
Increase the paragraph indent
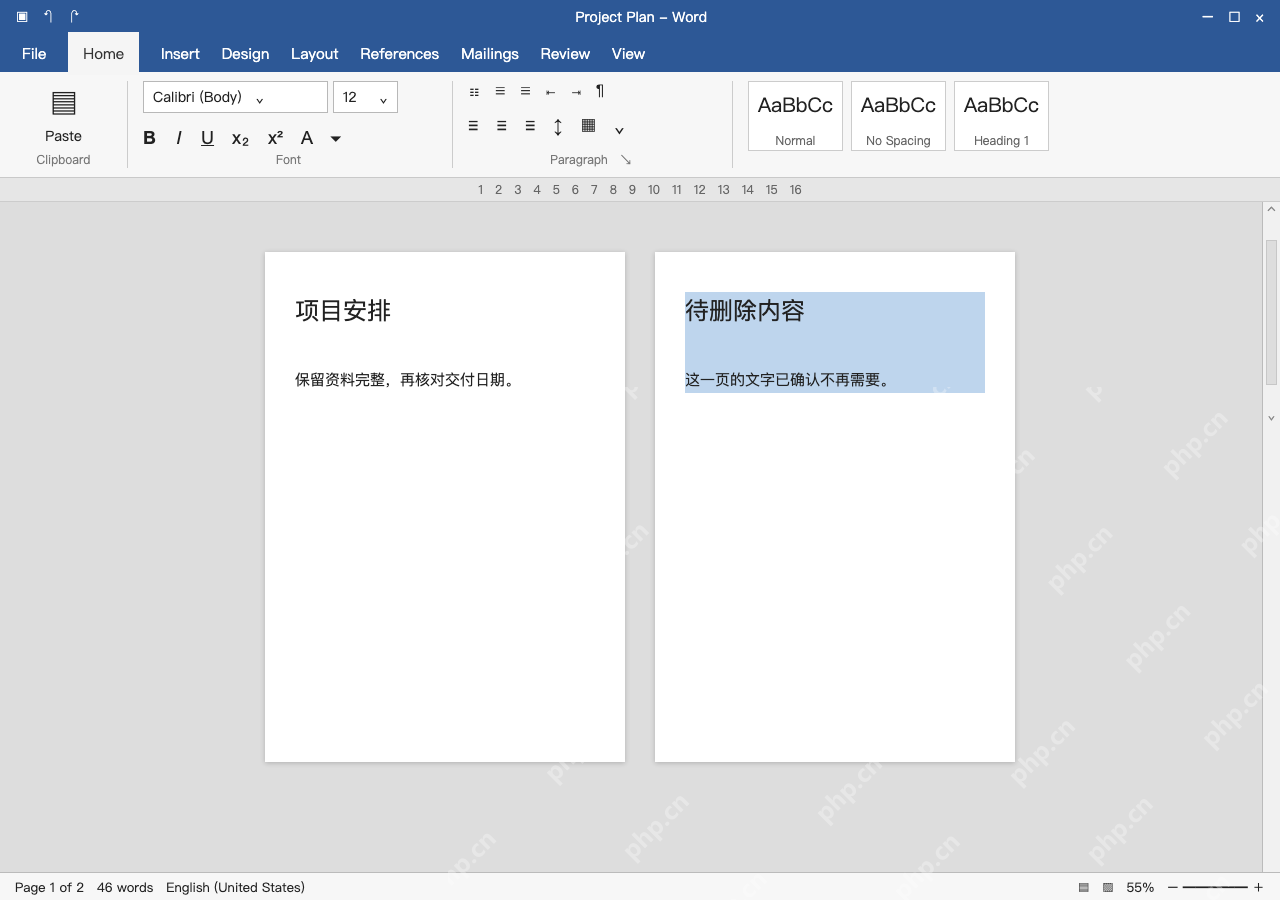576,92
